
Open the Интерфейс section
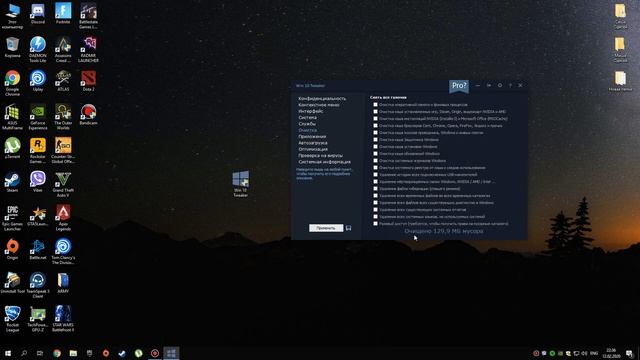[311, 111]
